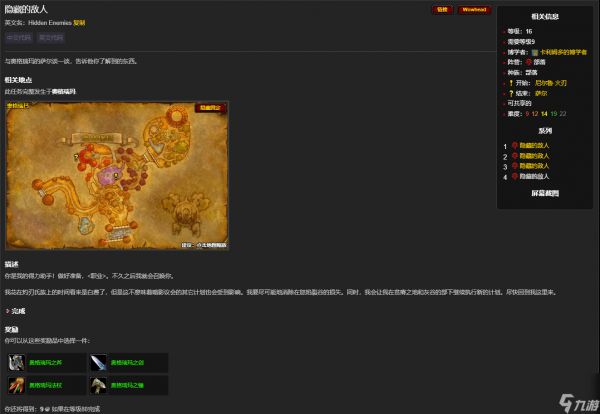Viewport: 600px width, 414px height.
Task: Click the 奖励 section heading
Action: coord(11,329)
